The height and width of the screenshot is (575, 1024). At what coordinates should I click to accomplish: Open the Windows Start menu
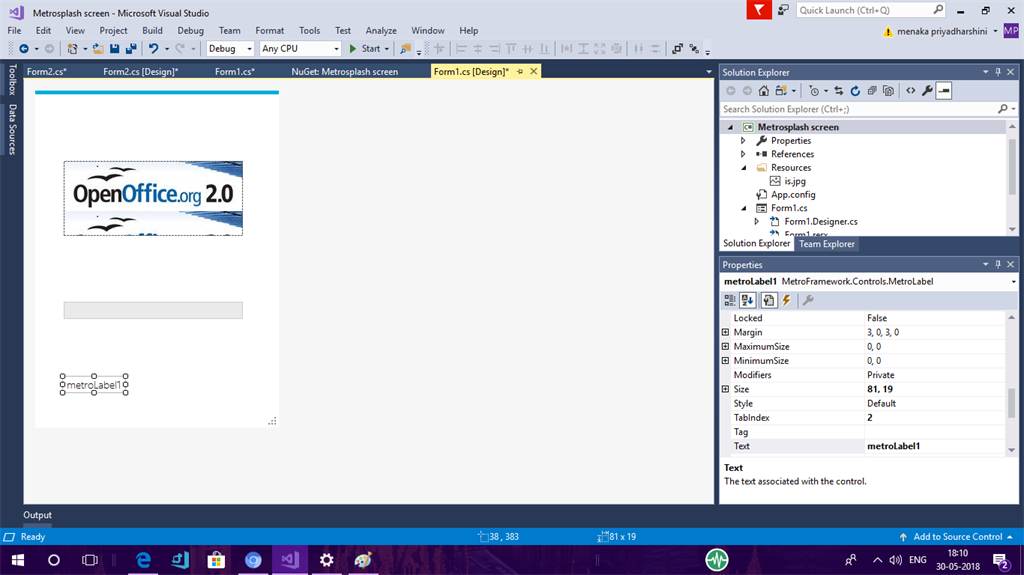18,560
